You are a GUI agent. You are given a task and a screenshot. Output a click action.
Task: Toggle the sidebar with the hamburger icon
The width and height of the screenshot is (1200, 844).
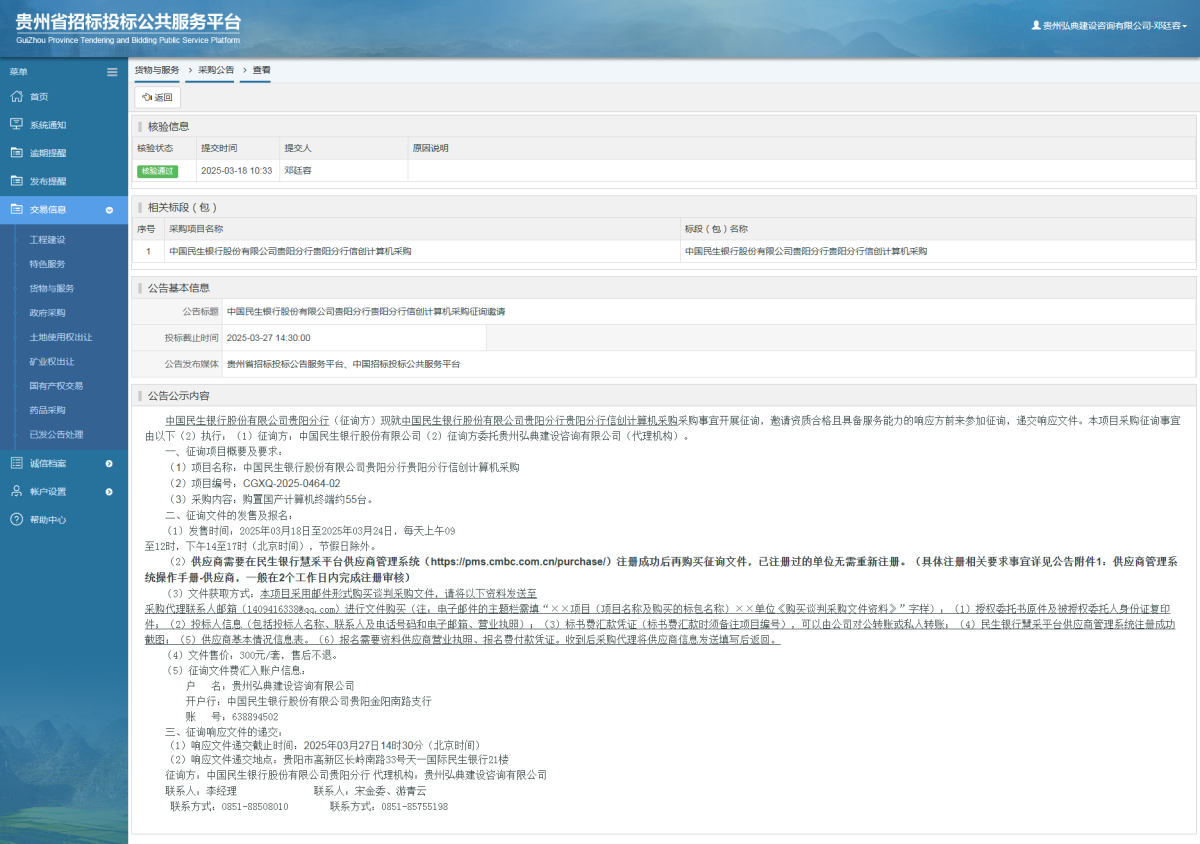coord(112,71)
